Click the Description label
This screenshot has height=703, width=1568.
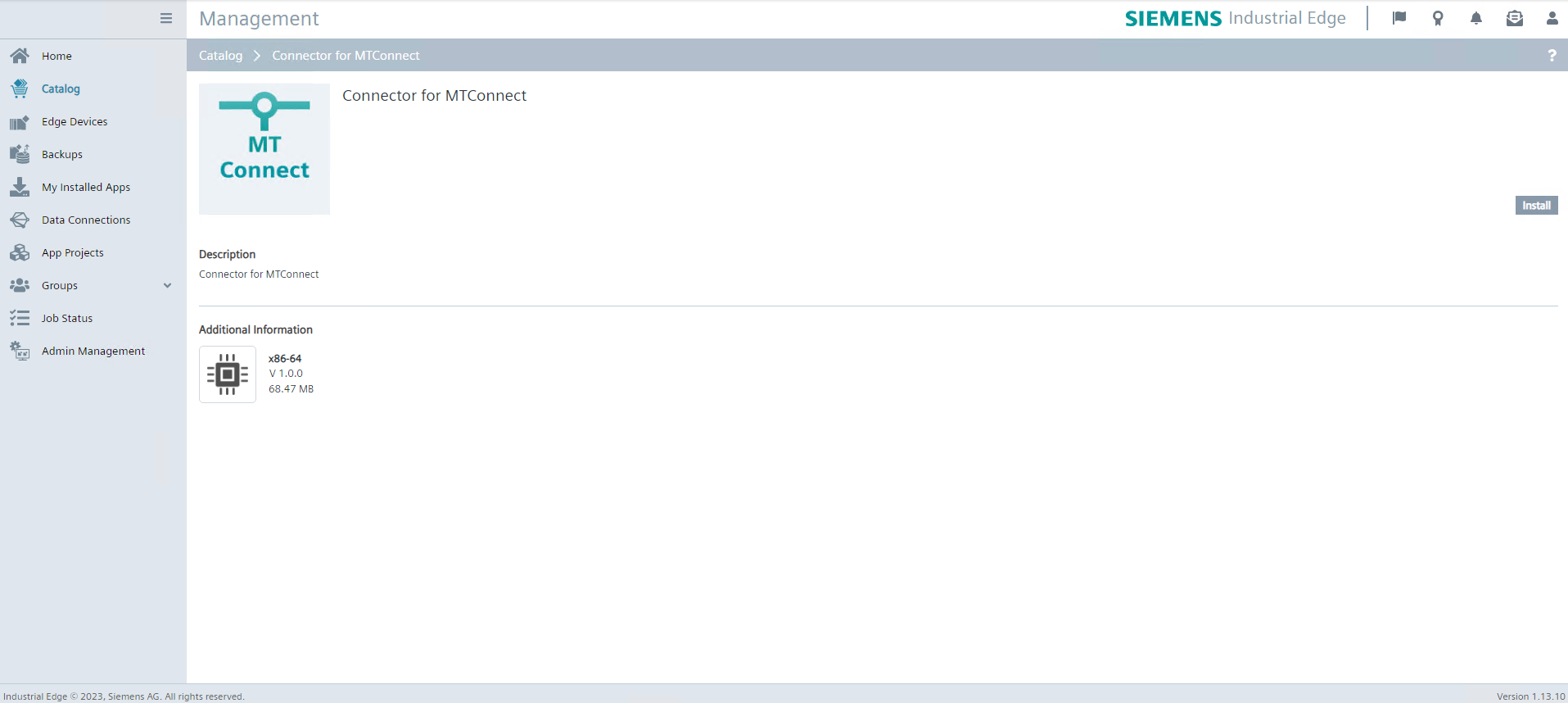227,254
